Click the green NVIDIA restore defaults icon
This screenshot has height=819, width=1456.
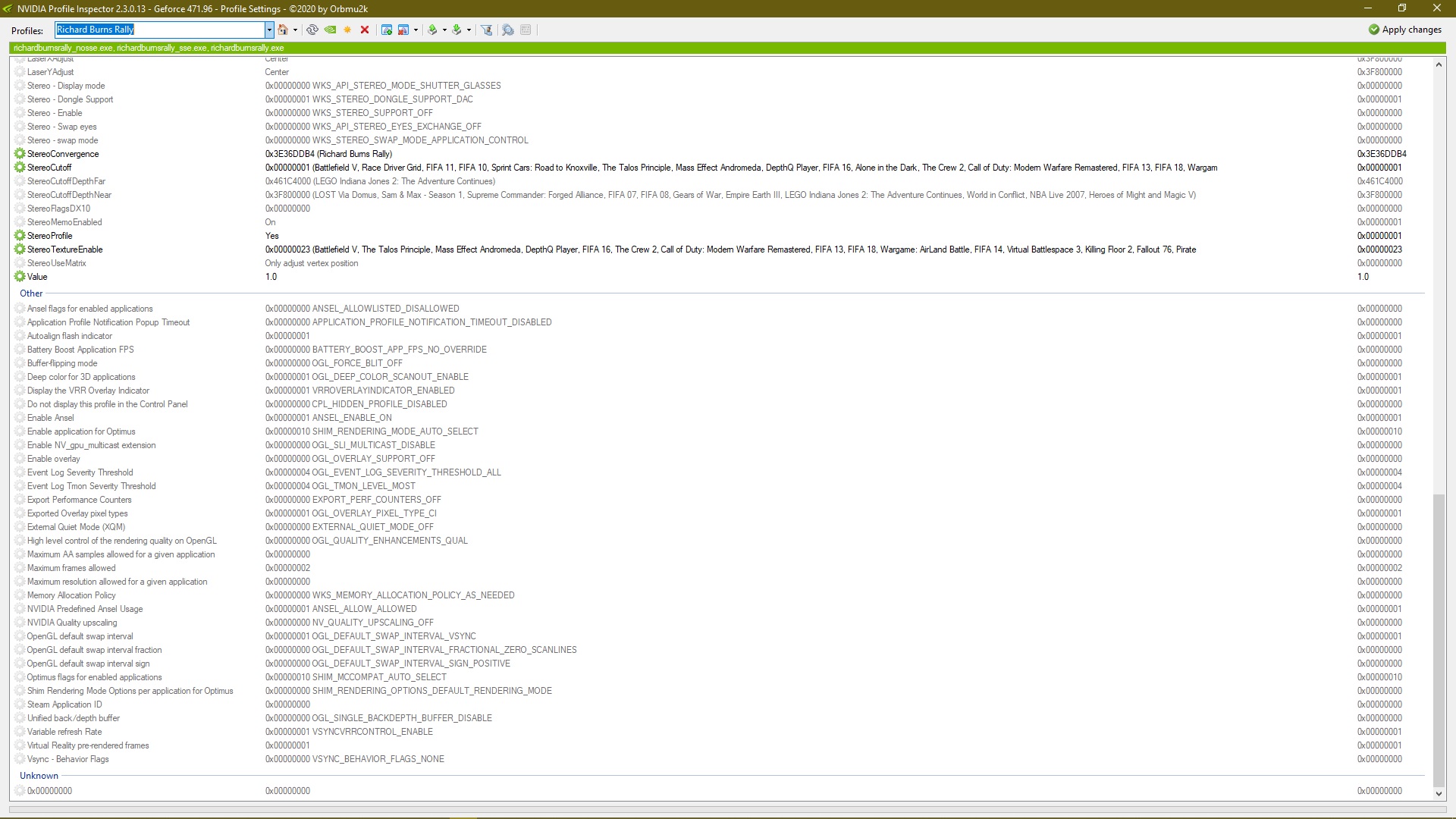point(330,30)
